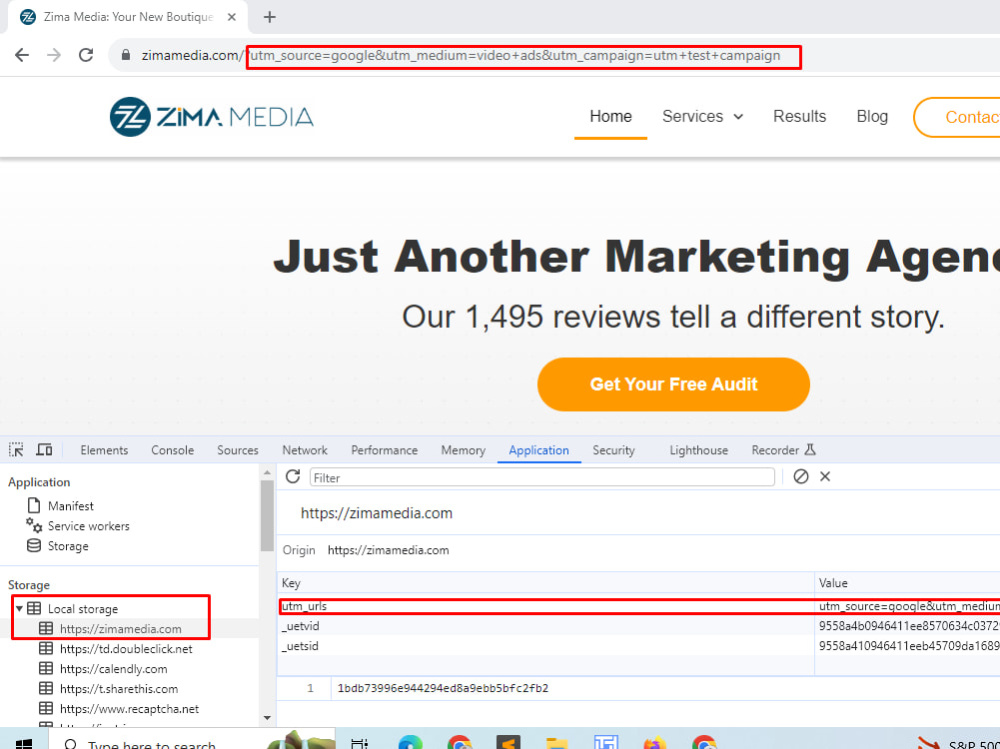Sort by the Key column header
1000x749 pixels.
pos(545,583)
